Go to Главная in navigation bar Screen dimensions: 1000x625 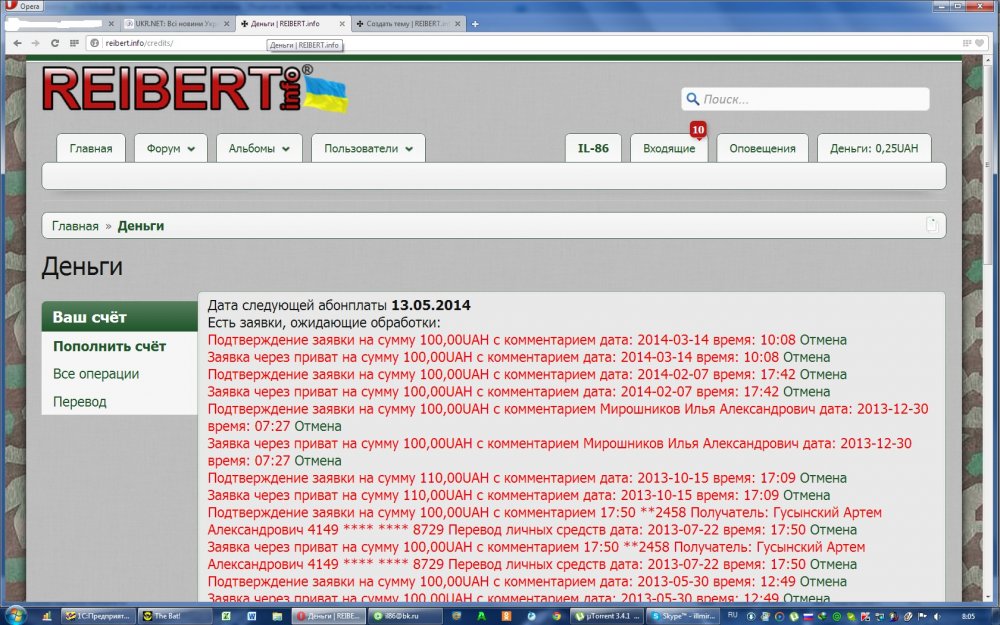(x=91, y=148)
